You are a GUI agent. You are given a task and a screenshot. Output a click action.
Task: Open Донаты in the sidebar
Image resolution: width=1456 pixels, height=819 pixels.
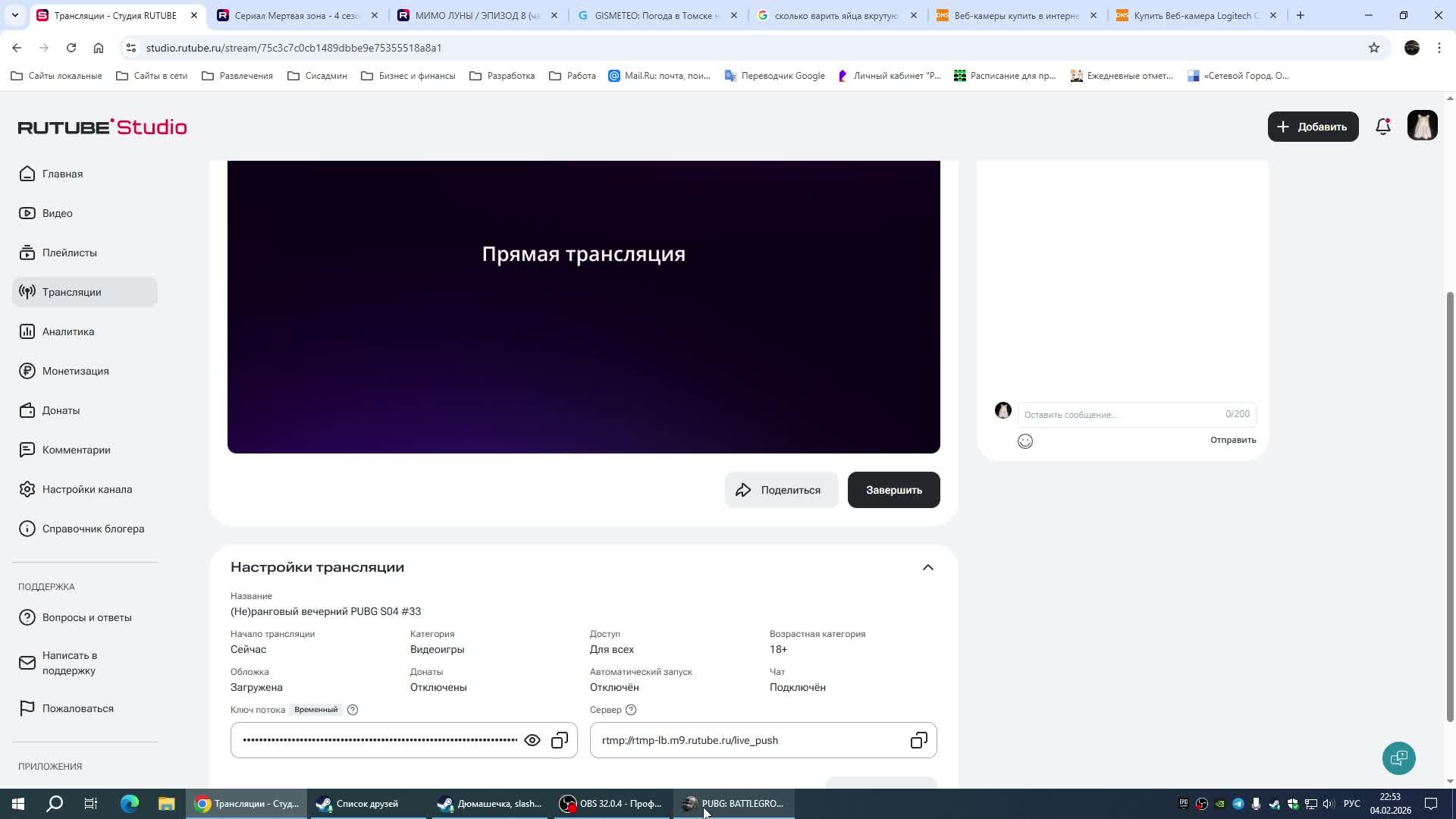(x=61, y=410)
